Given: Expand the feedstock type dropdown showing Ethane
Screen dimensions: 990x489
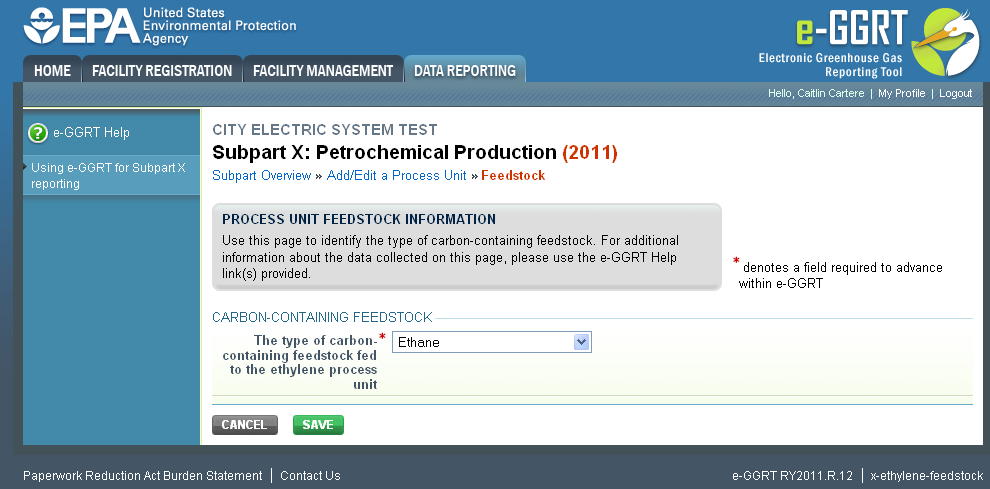Looking at the screenshot, I should pyautogui.click(x=492, y=342).
